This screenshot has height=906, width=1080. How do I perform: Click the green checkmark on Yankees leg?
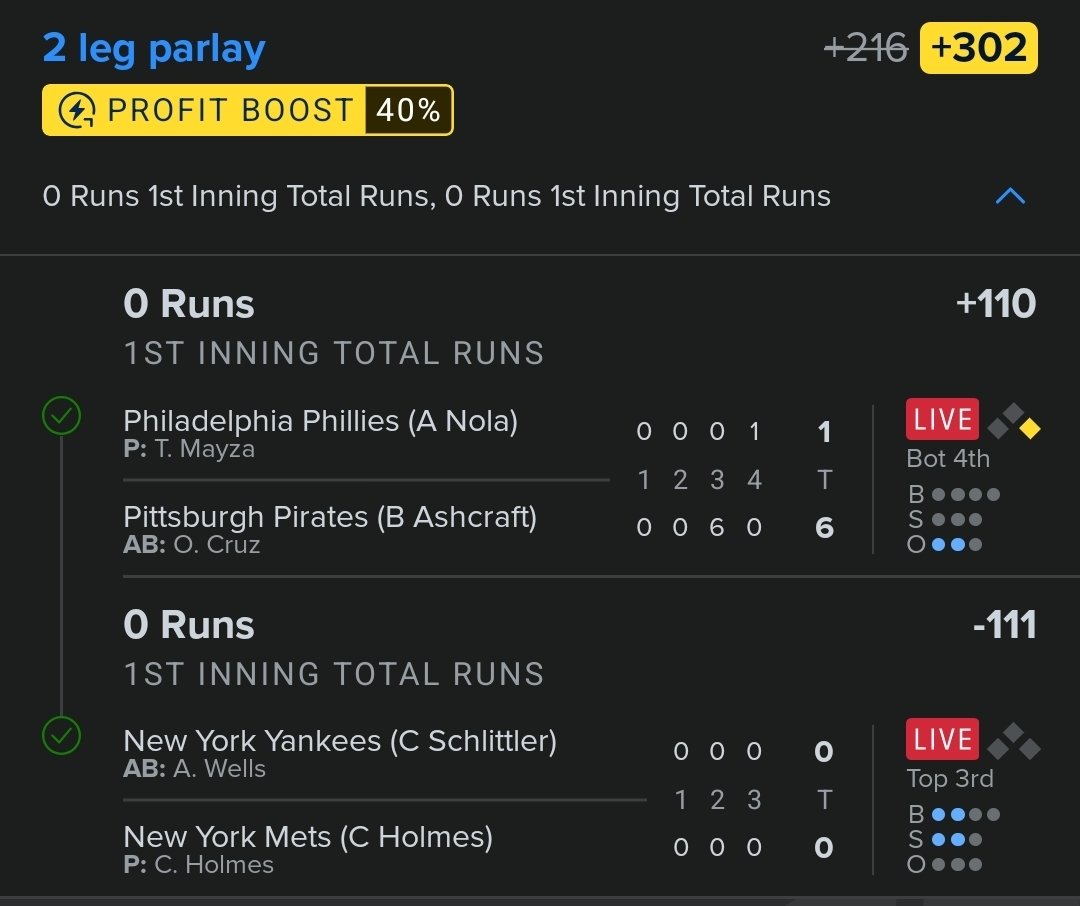point(61,736)
